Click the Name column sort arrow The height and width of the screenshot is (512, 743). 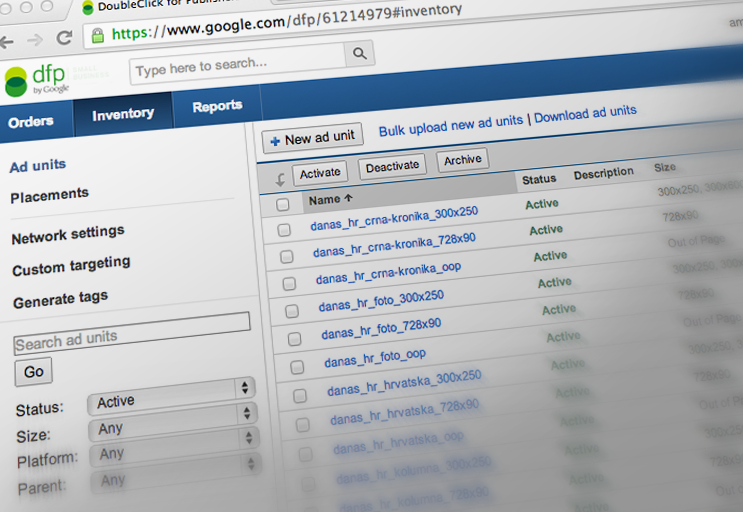point(348,198)
